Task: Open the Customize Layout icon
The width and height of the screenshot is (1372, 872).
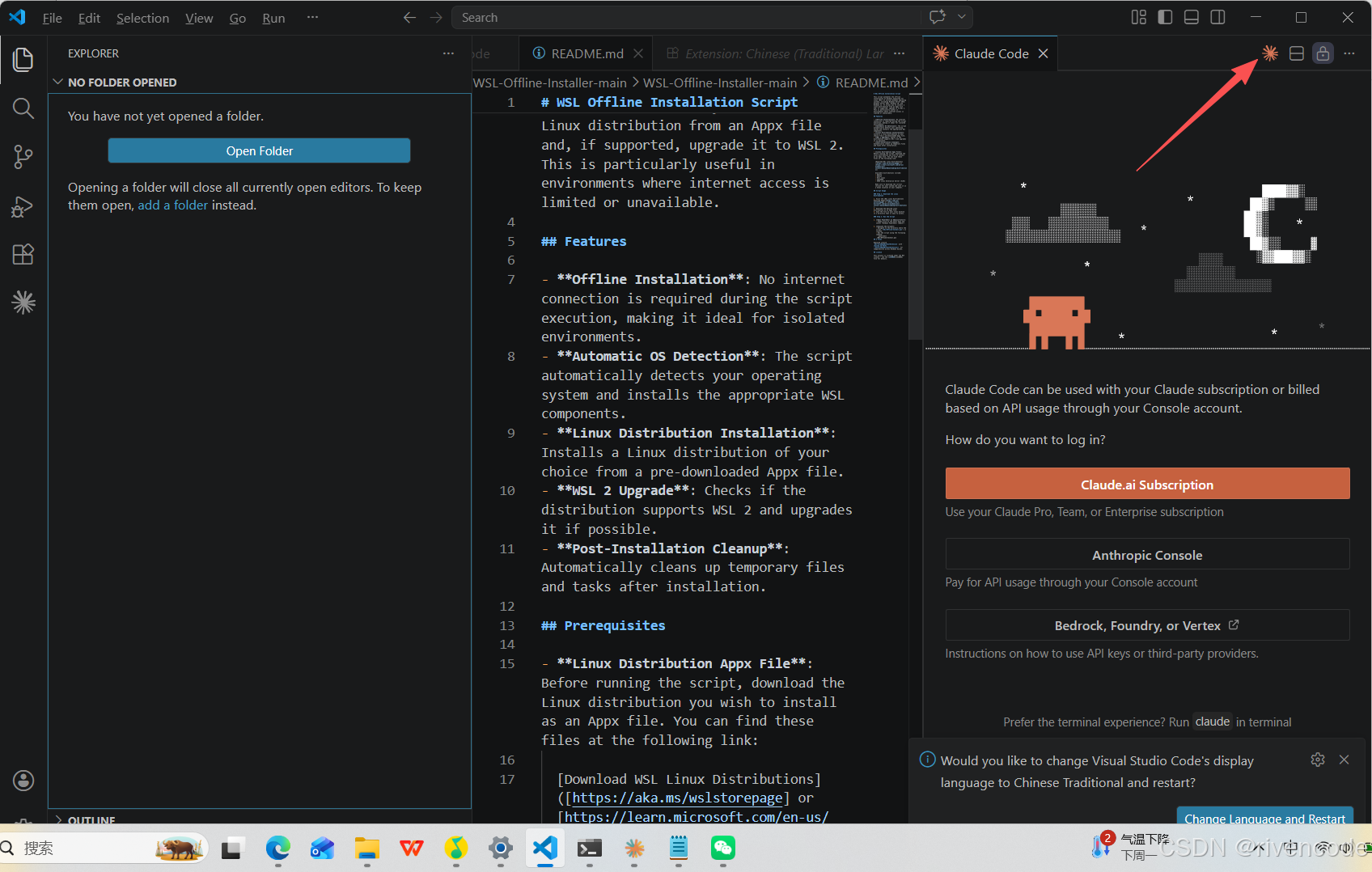Action: (x=1139, y=17)
